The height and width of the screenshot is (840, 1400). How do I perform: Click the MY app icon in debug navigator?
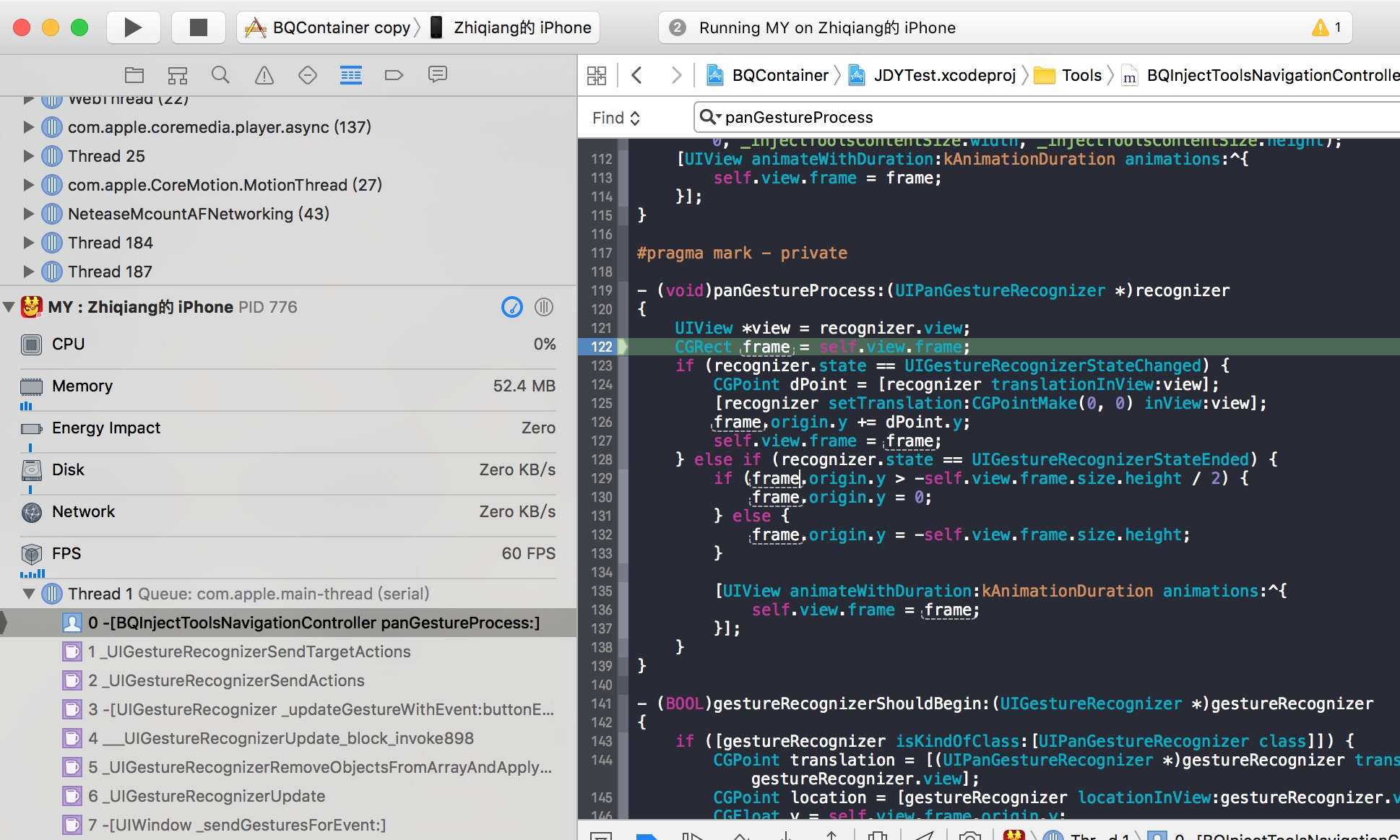tap(31, 307)
